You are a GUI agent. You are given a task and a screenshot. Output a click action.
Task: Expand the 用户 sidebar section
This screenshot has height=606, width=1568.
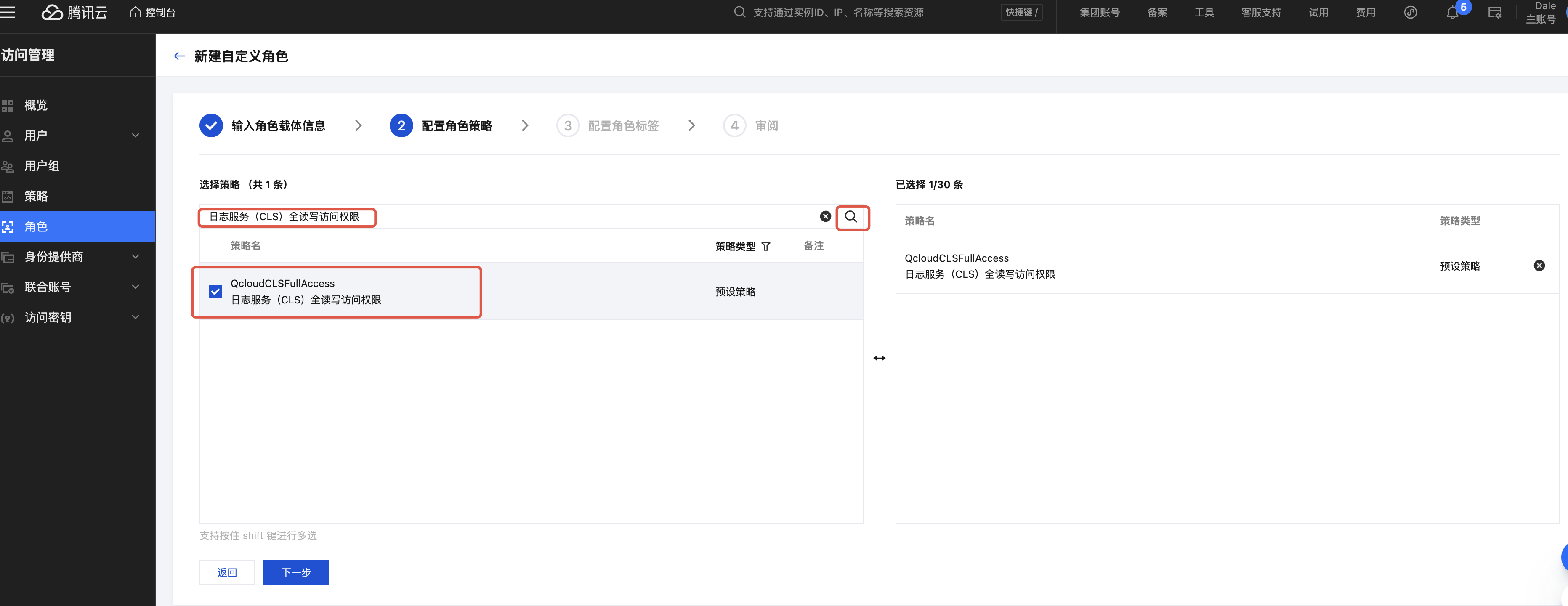77,136
